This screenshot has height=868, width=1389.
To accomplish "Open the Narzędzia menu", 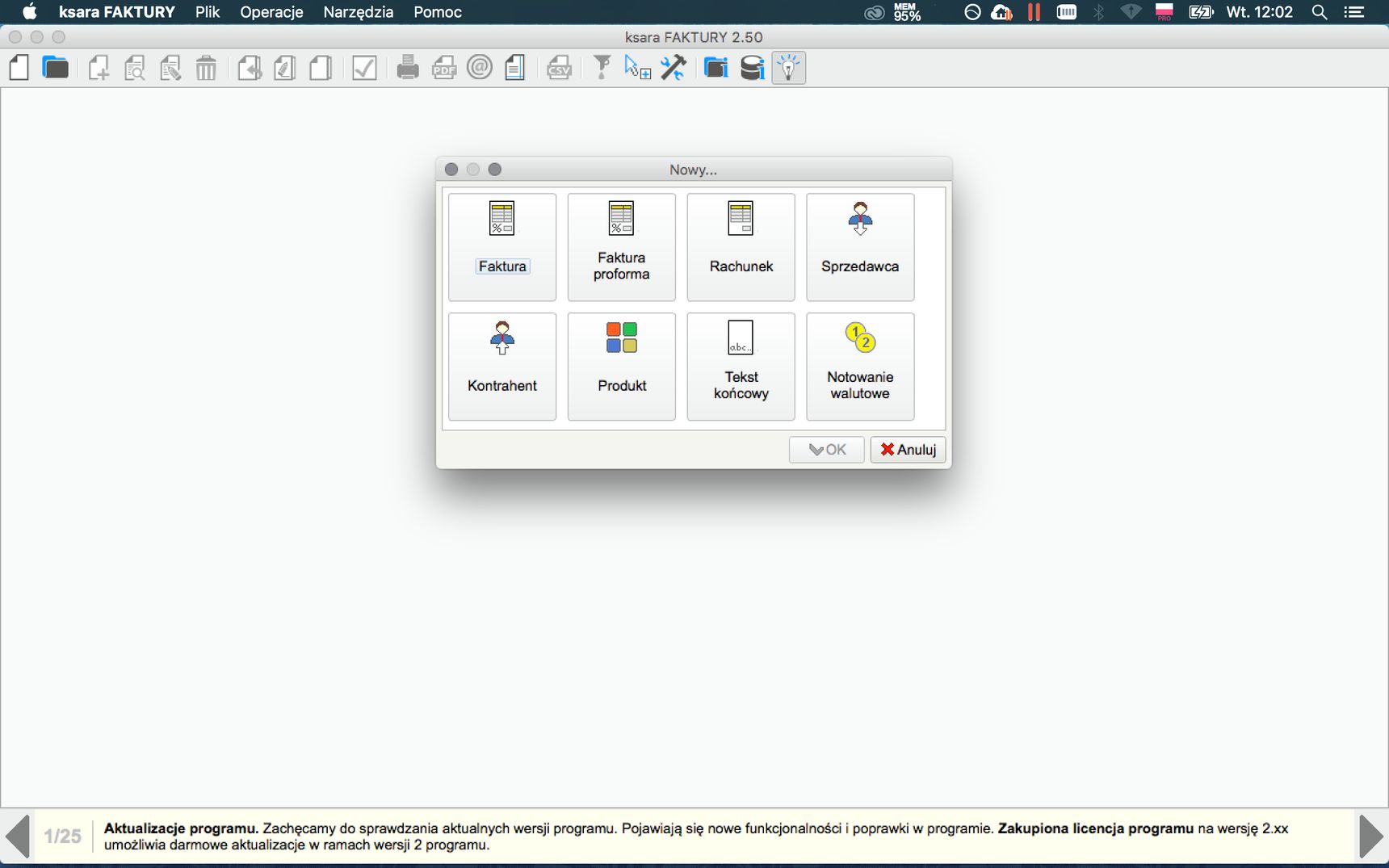I will [359, 12].
